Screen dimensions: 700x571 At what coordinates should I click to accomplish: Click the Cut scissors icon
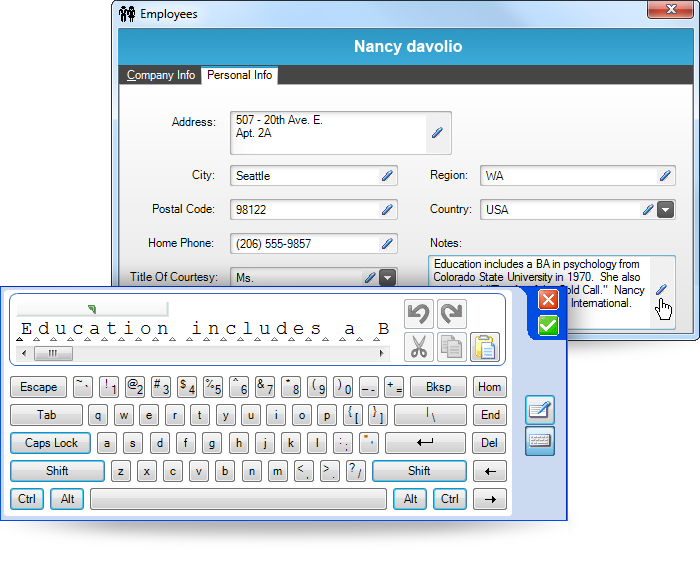pyautogui.click(x=419, y=346)
